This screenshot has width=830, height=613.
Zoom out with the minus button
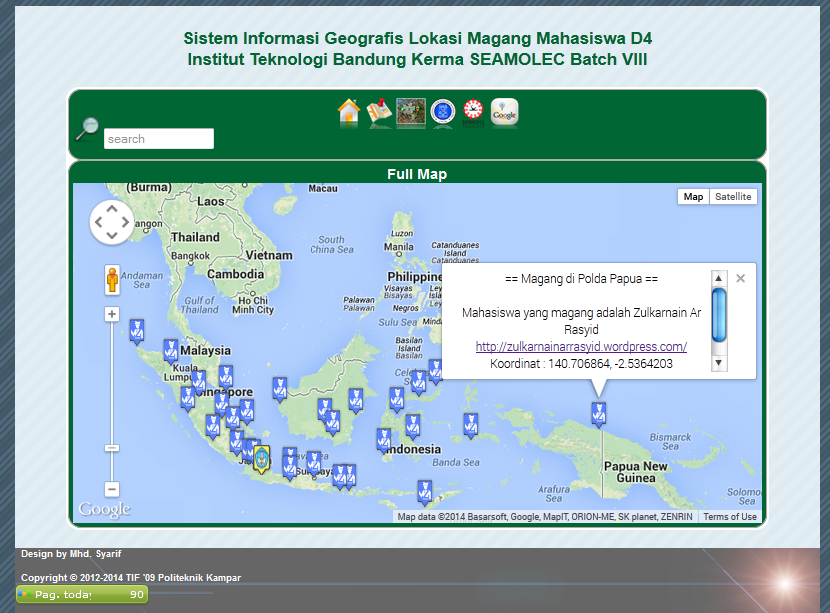tap(112, 489)
